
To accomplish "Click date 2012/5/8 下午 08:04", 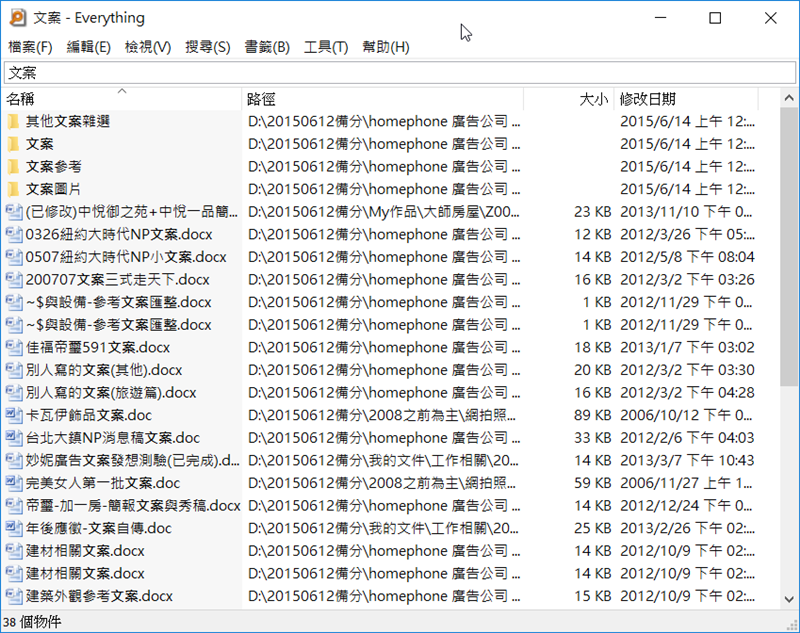I will (687, 257).
